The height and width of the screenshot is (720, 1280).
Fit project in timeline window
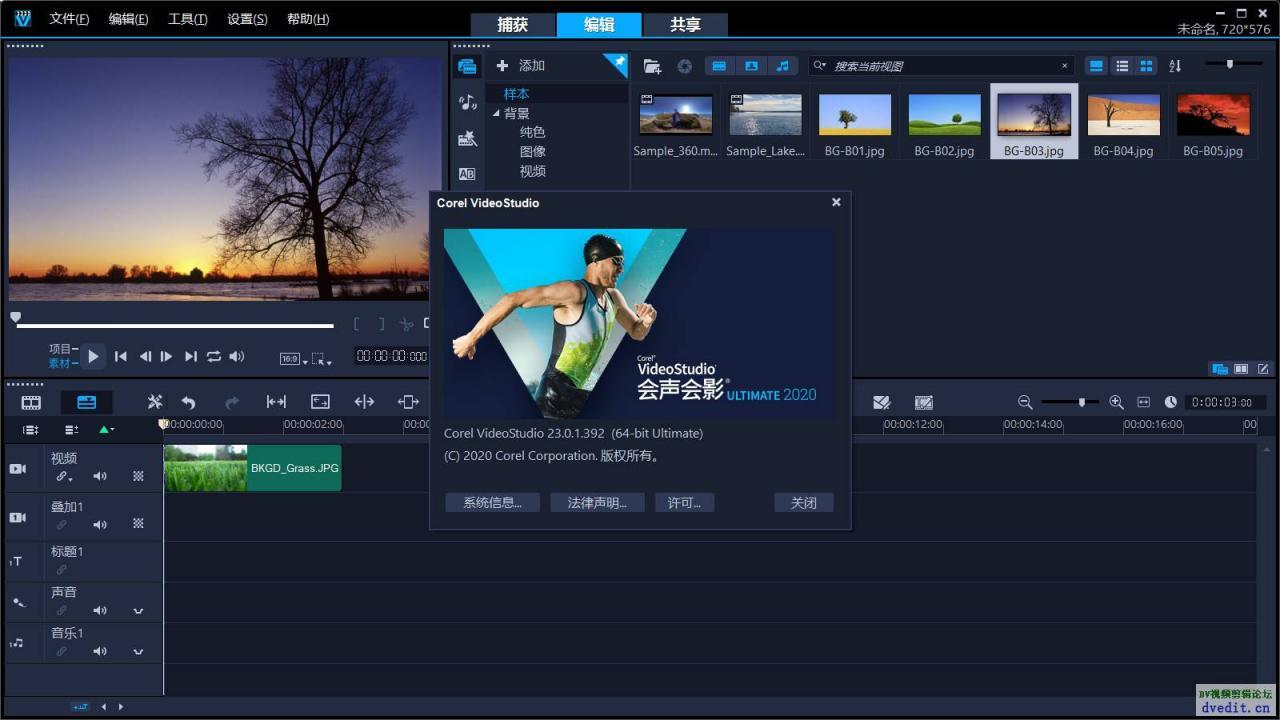pyautogui.click(x=1143, y=402)
